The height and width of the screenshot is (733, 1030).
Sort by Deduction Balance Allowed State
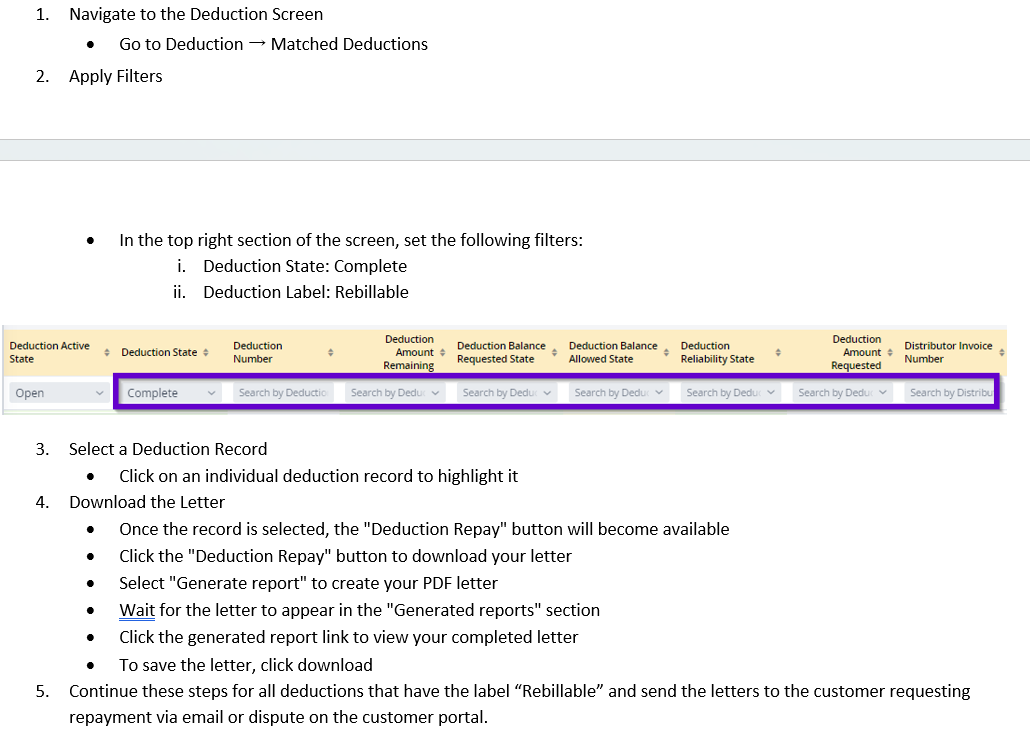pos(666,353)
